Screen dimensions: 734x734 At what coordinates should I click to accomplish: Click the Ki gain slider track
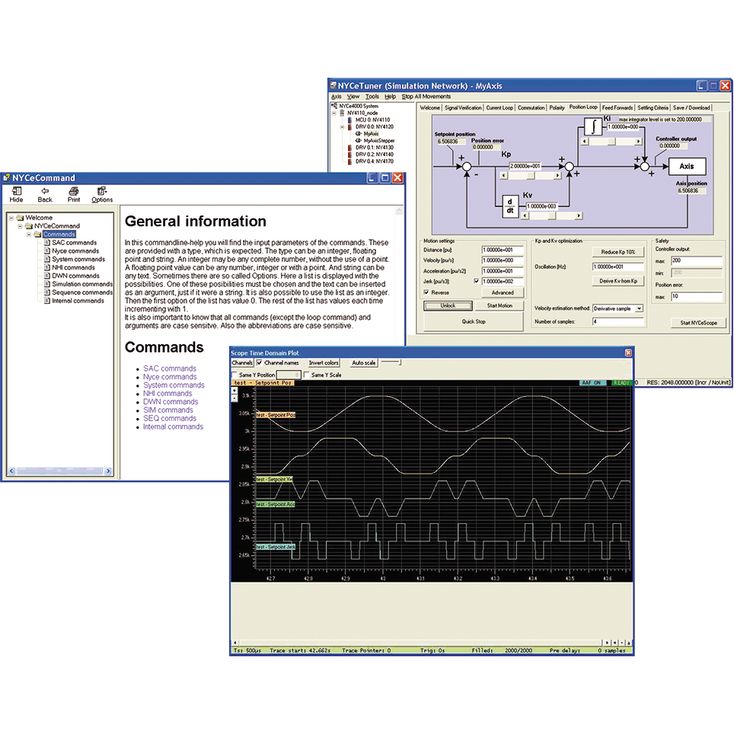click(x=611, y=141)
